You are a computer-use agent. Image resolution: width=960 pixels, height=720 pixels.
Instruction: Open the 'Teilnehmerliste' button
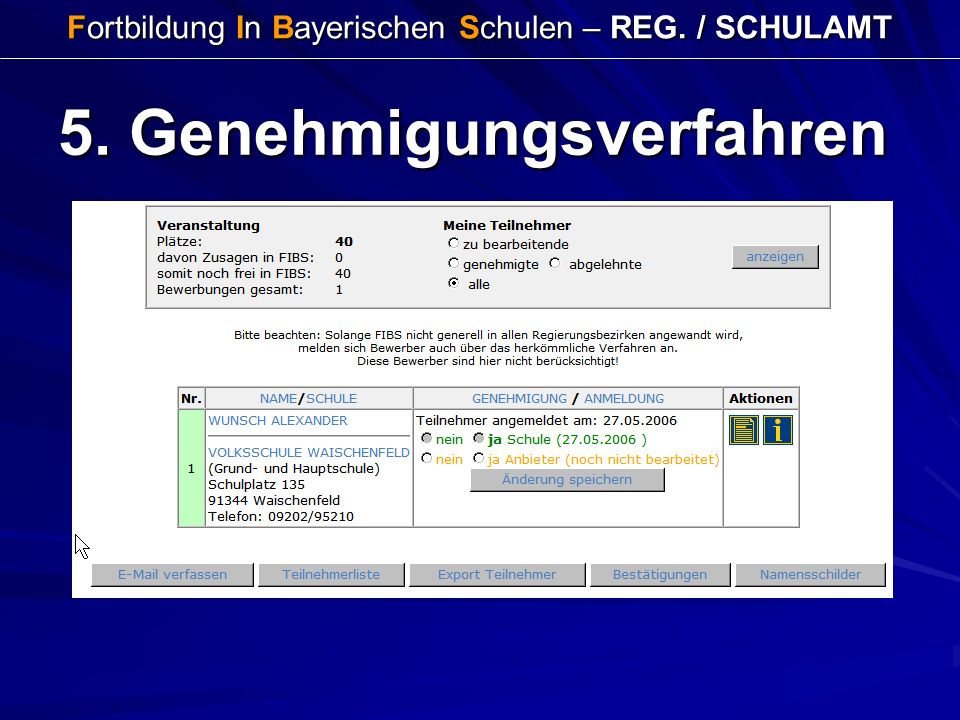[x=331, y=575]
